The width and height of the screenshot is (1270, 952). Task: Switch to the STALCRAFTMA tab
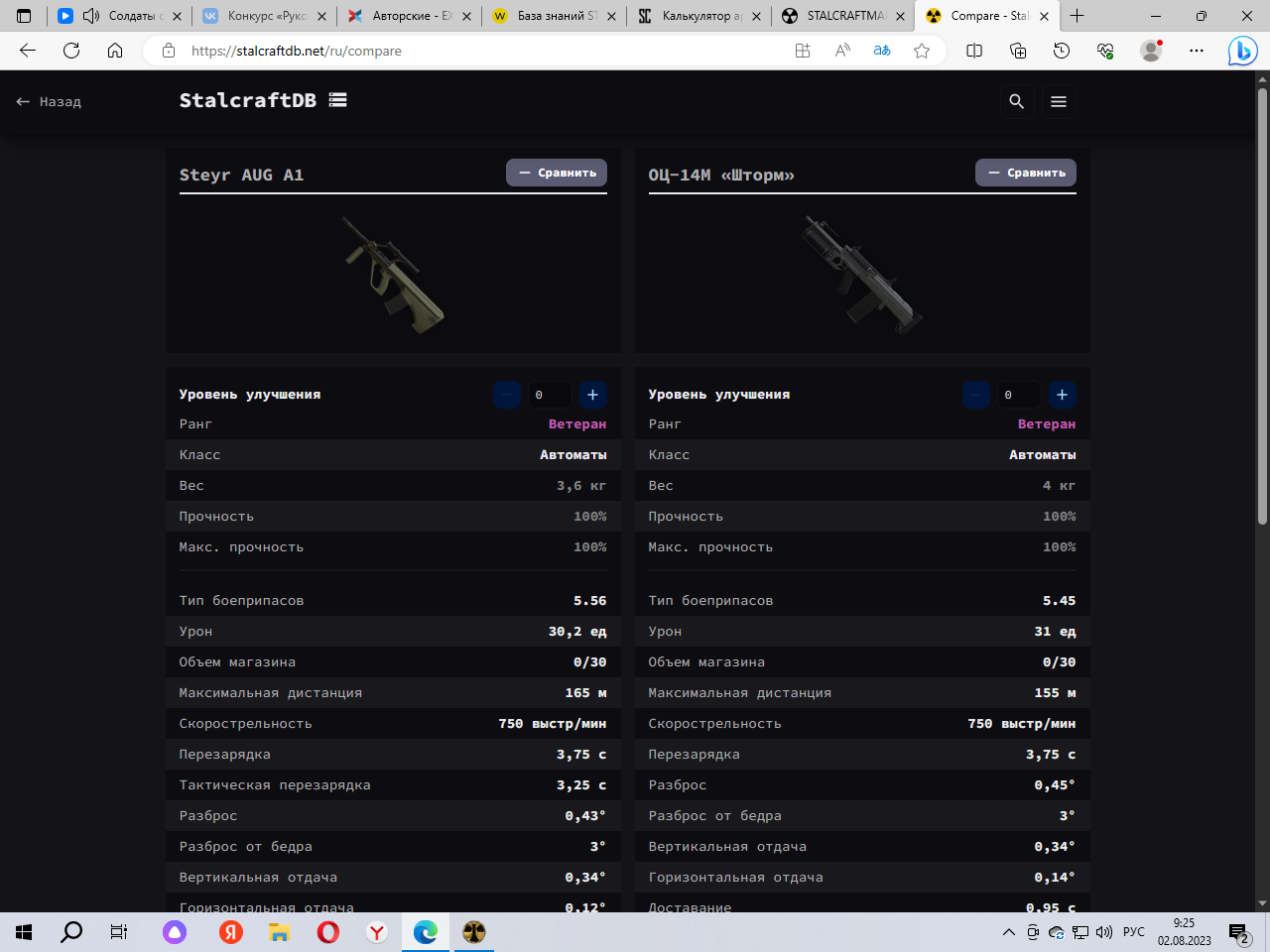(x=843, y=16)
